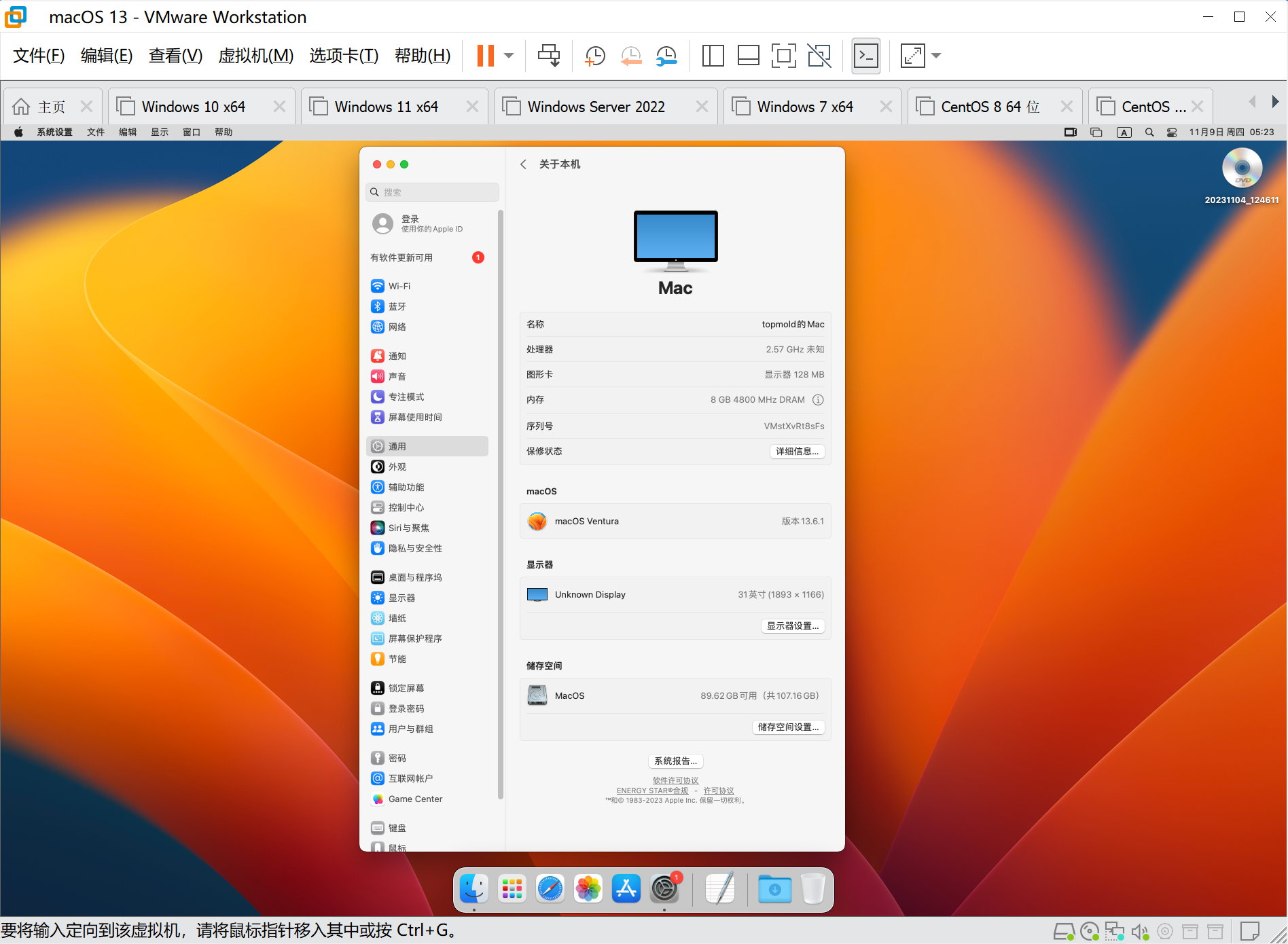Open Control Center from the menu bar
1288x944 pixels.
click(x=1172, y=132)
